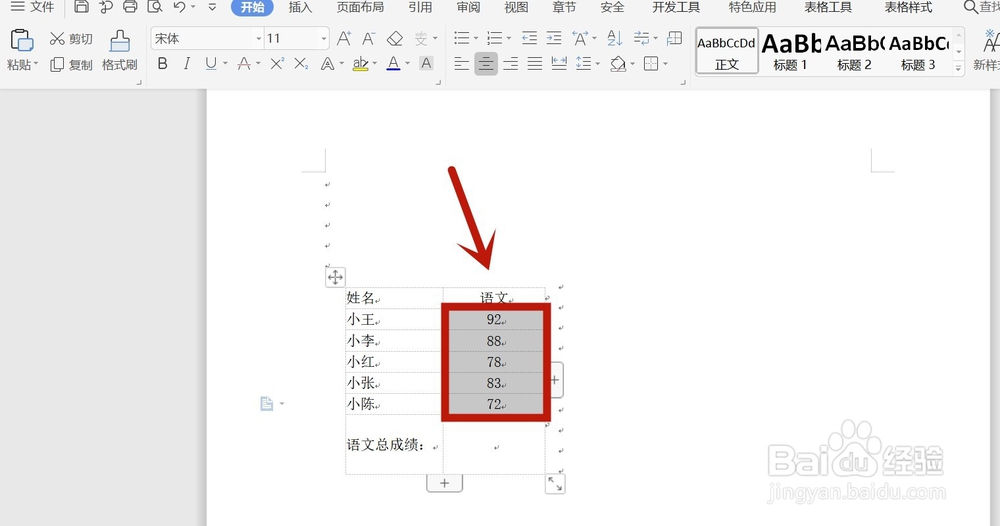Select the 标题 2 style
Screen dimensions: 1000x526
coord(854,51)
